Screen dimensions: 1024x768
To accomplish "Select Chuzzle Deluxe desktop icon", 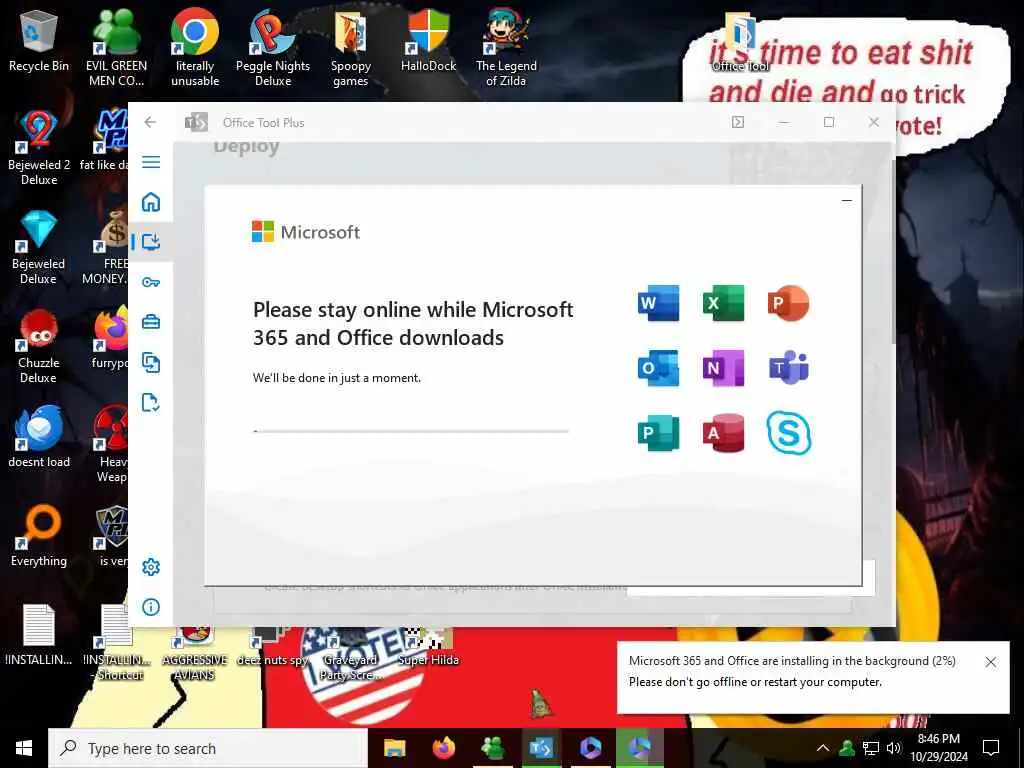I will [39, 346].
